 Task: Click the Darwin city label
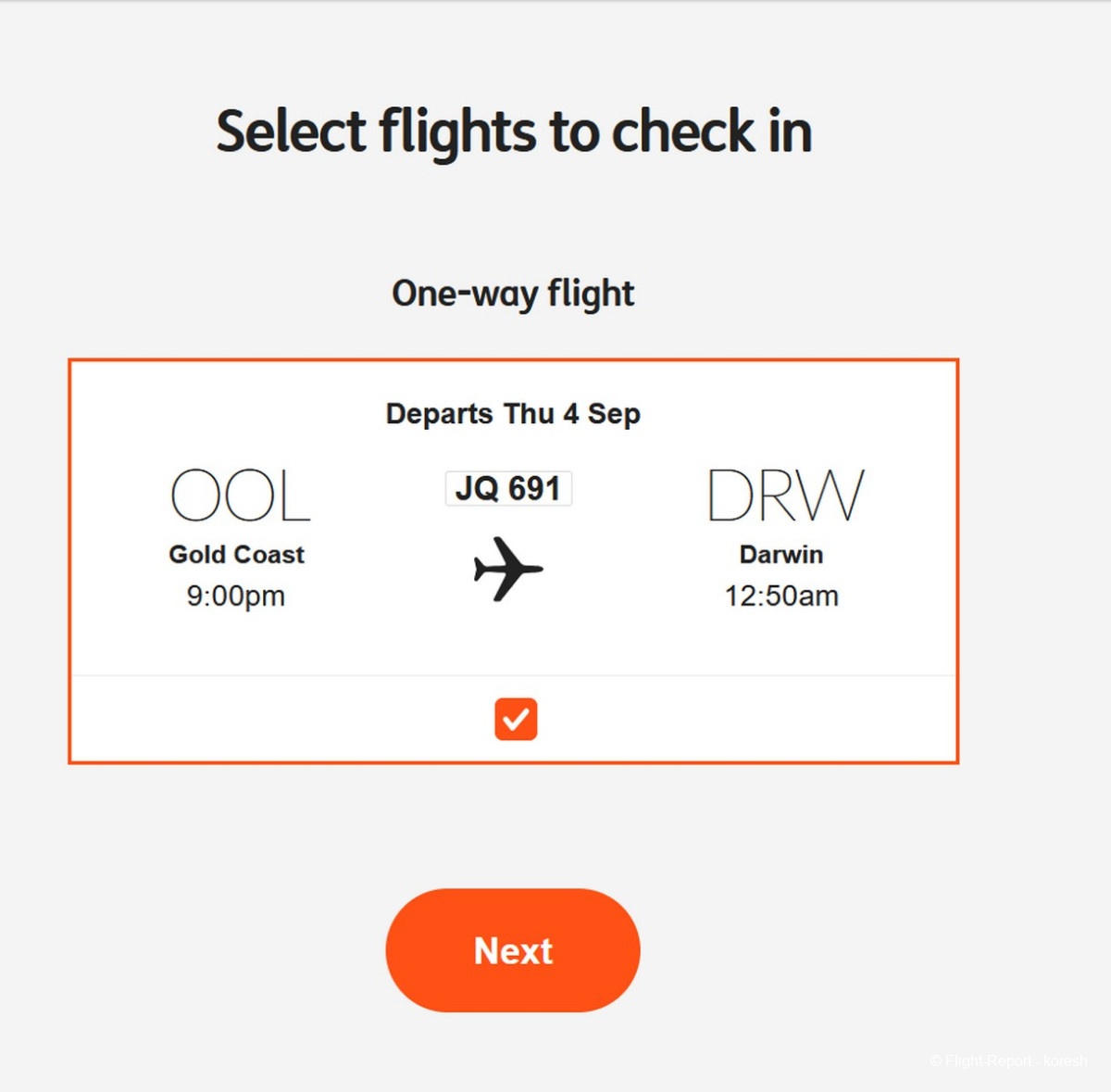click(x=781, y=554)
